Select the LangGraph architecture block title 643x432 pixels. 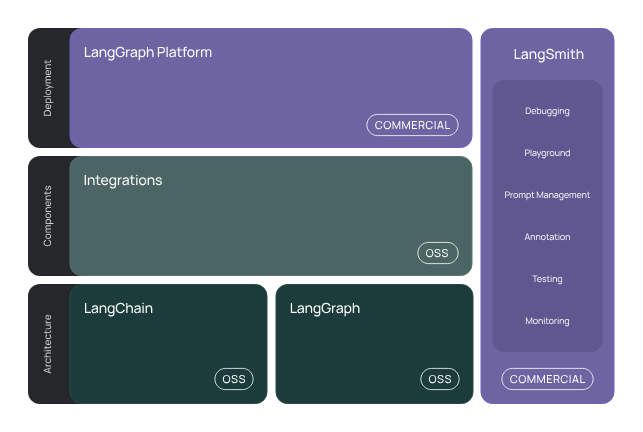pyautogui.click(x=325, y=309)
